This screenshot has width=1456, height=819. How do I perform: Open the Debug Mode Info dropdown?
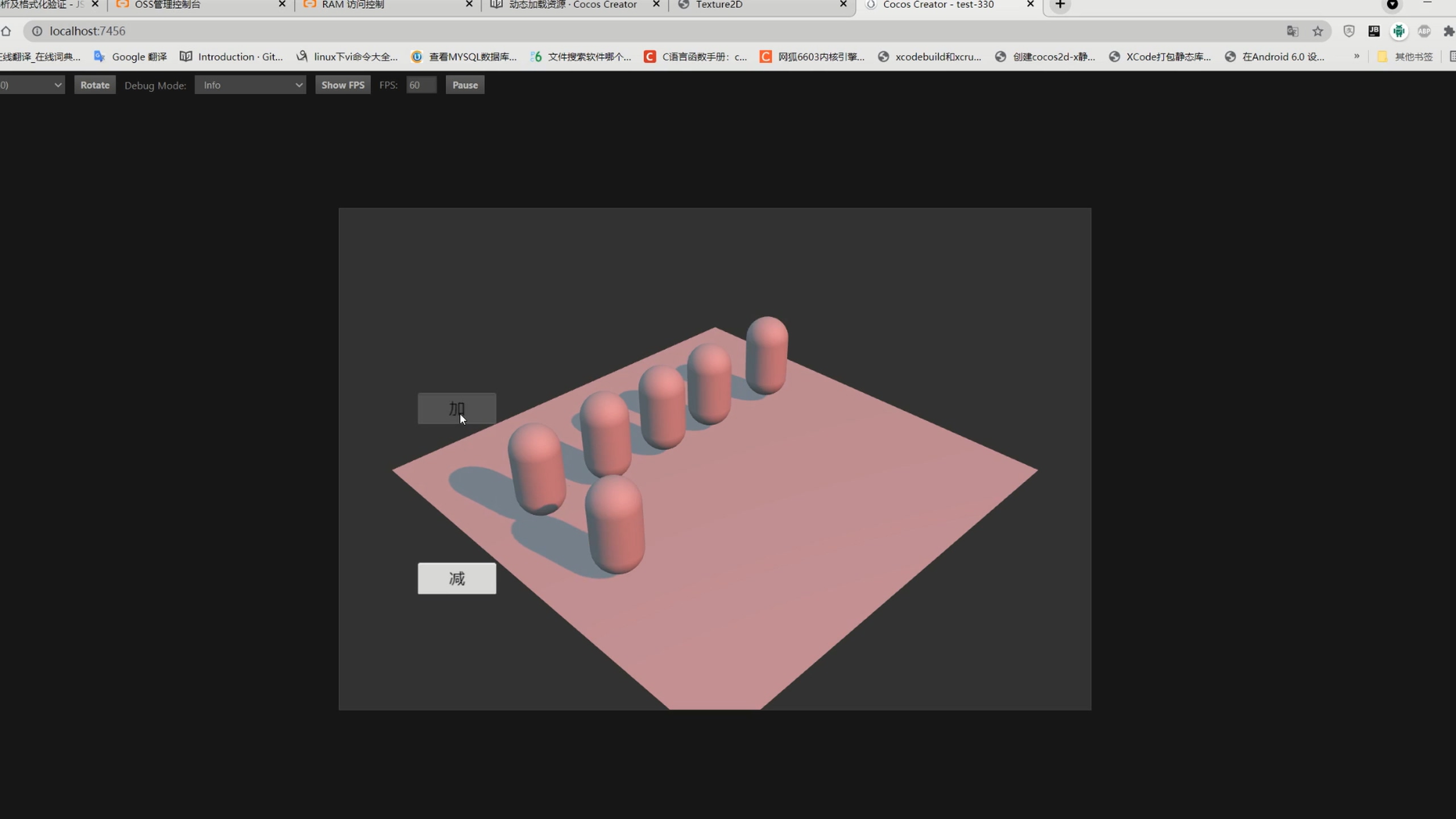(x=250, y=85)
